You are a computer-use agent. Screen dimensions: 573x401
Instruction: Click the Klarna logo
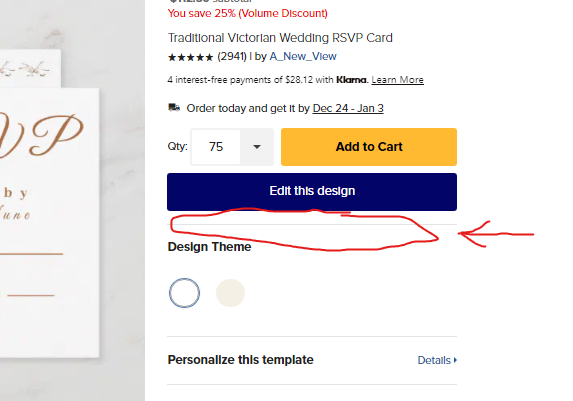coord(351,80)
